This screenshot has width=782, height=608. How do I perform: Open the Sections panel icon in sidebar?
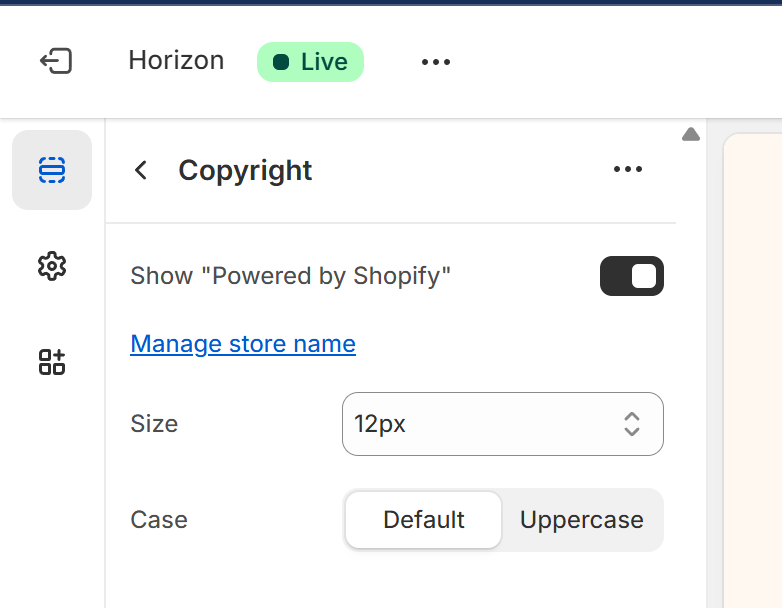(52, 170)
